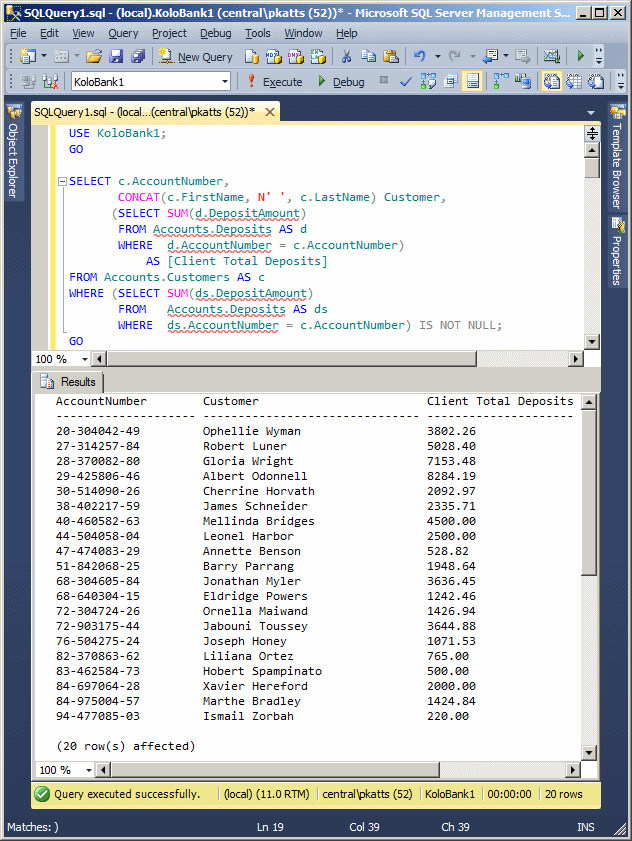The height and width of the screenshot is (841, 632).
Task: Open the Debug menu
Action: (216, 33)
